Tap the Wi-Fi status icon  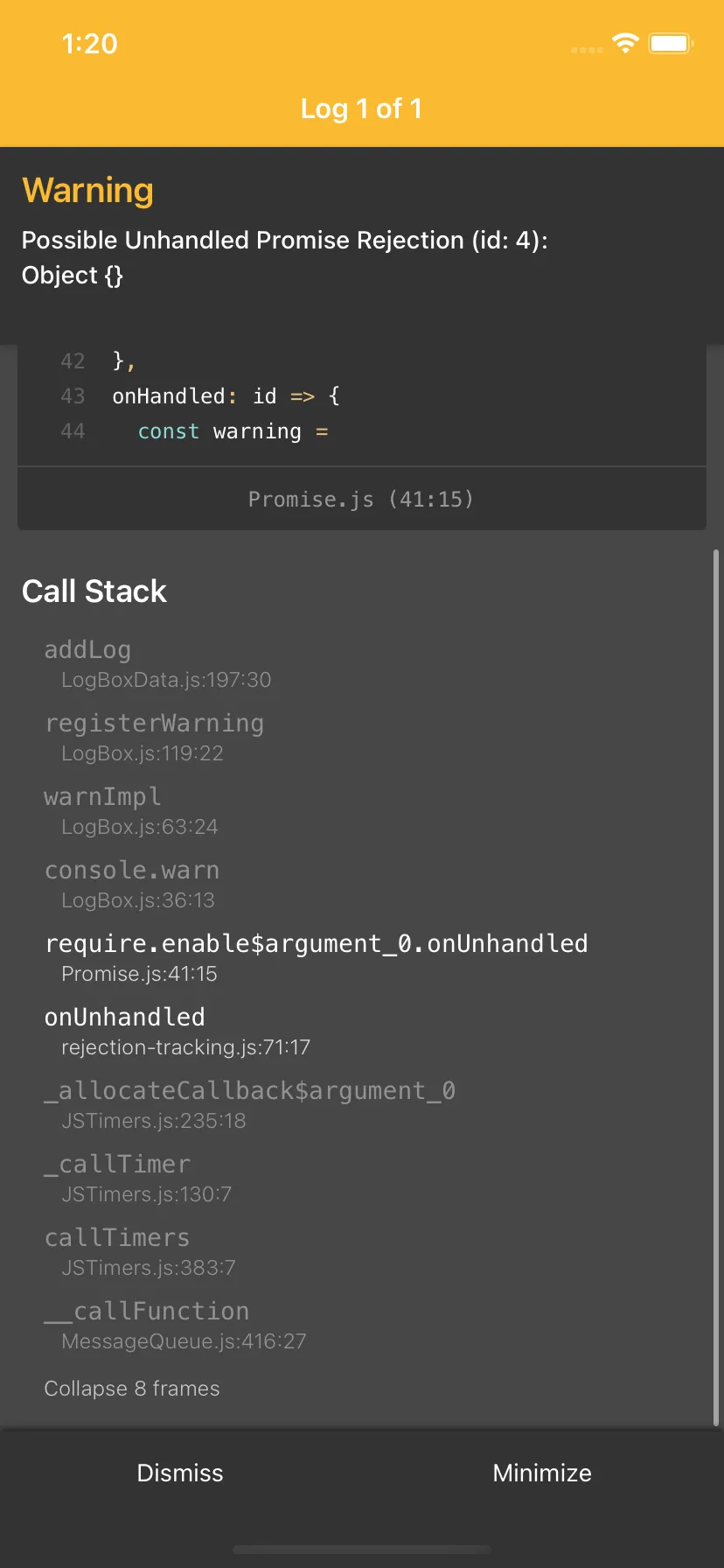625,43
